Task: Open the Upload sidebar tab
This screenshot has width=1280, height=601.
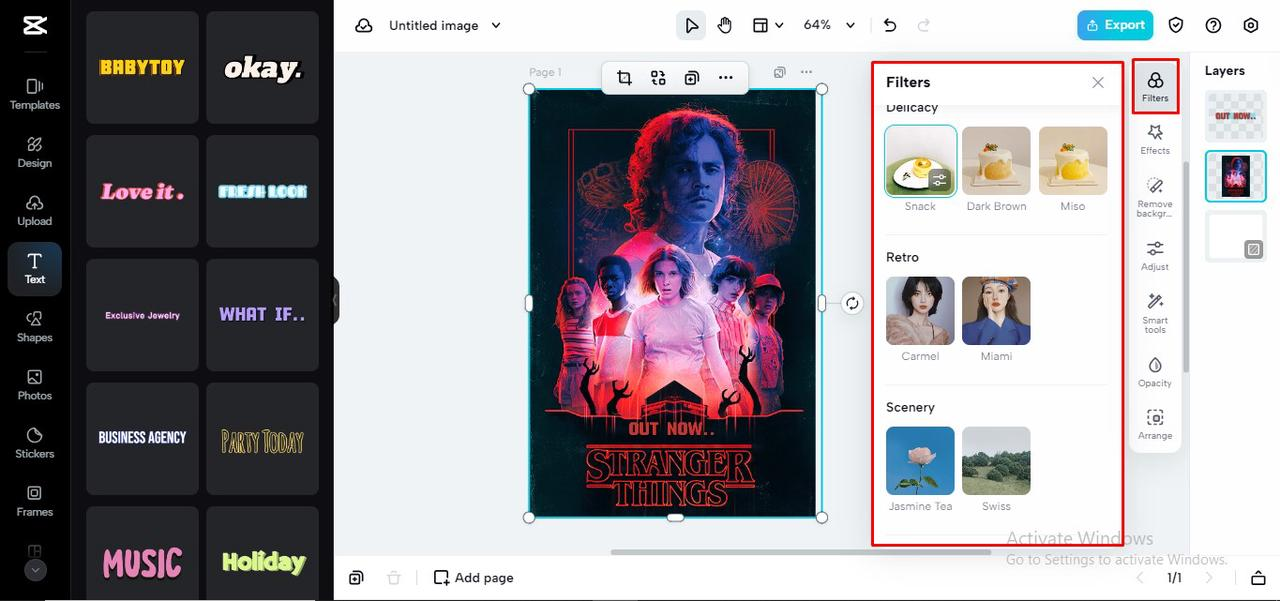Action: coord(35,210)
